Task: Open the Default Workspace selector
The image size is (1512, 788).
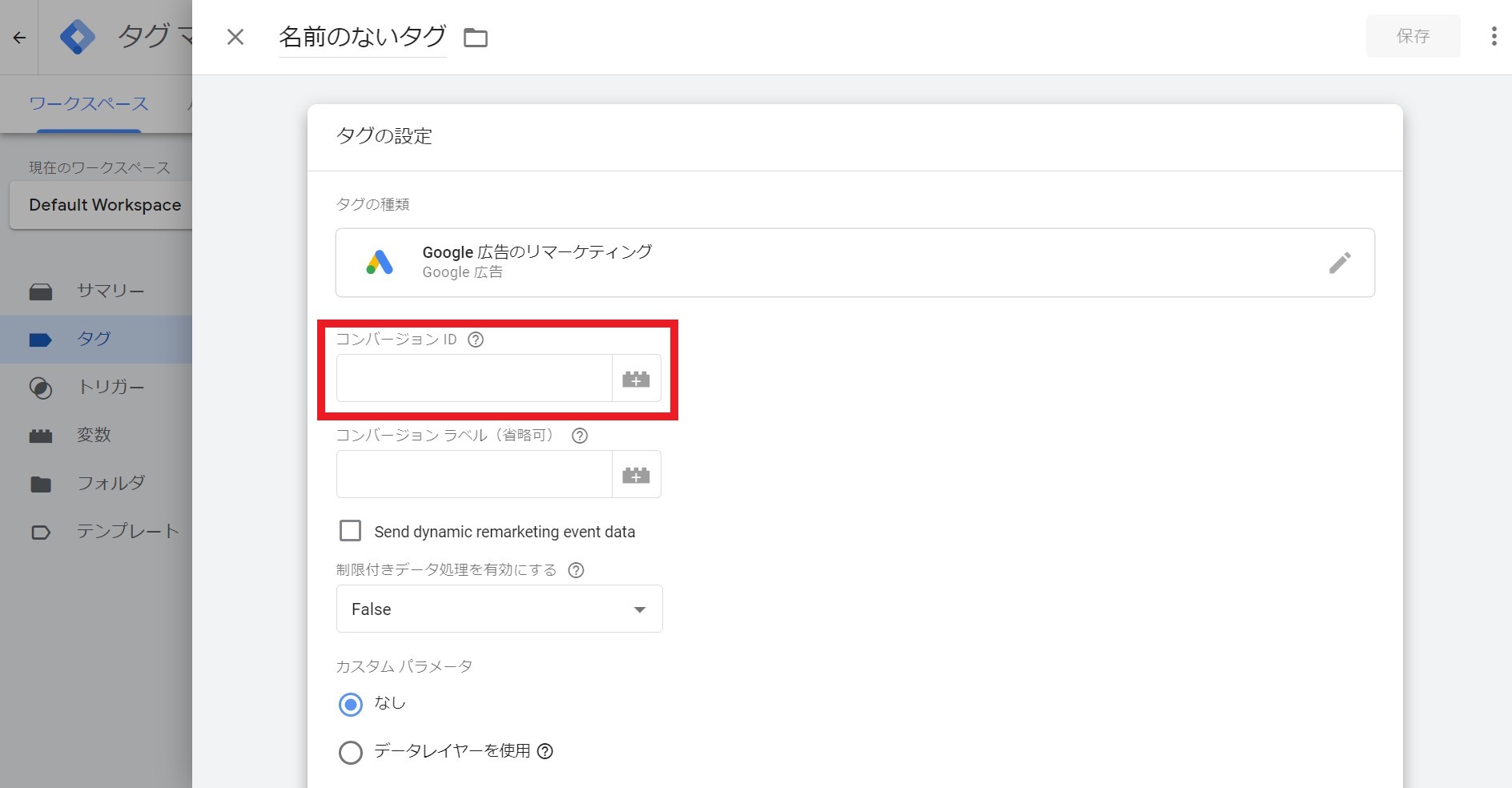Action: pyautogui.click(x=101, y=205)
